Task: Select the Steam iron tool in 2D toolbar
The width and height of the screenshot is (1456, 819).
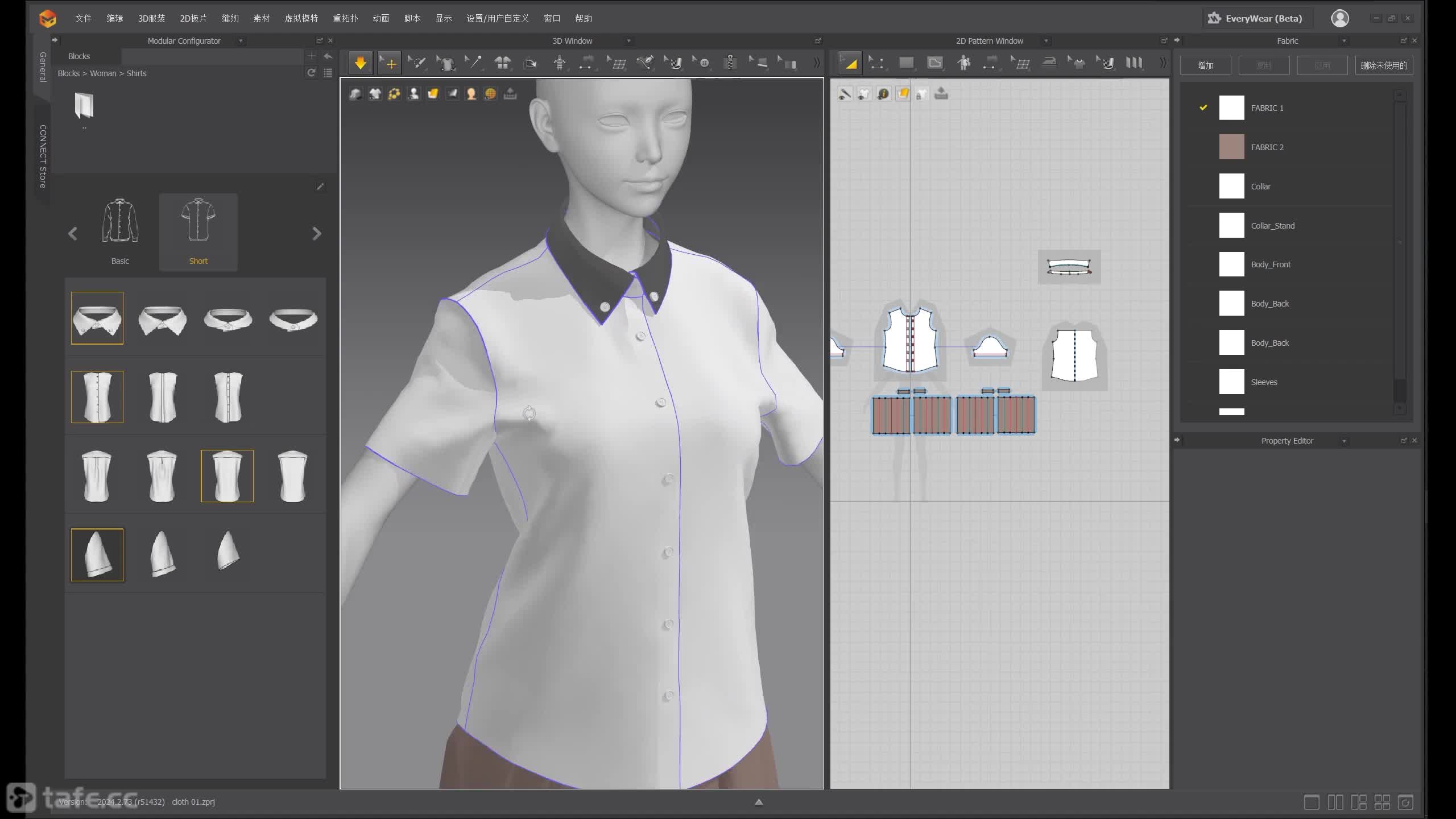Action: (1049, 63)
